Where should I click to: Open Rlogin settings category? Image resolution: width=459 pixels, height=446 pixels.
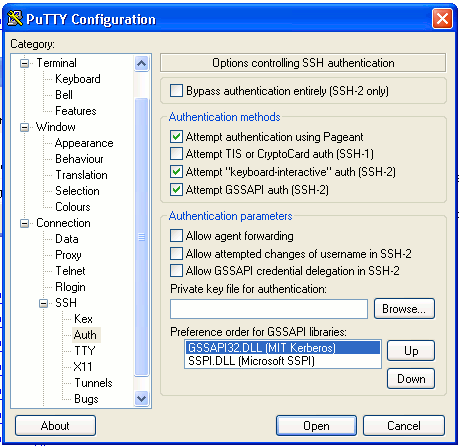click(70, 287)
